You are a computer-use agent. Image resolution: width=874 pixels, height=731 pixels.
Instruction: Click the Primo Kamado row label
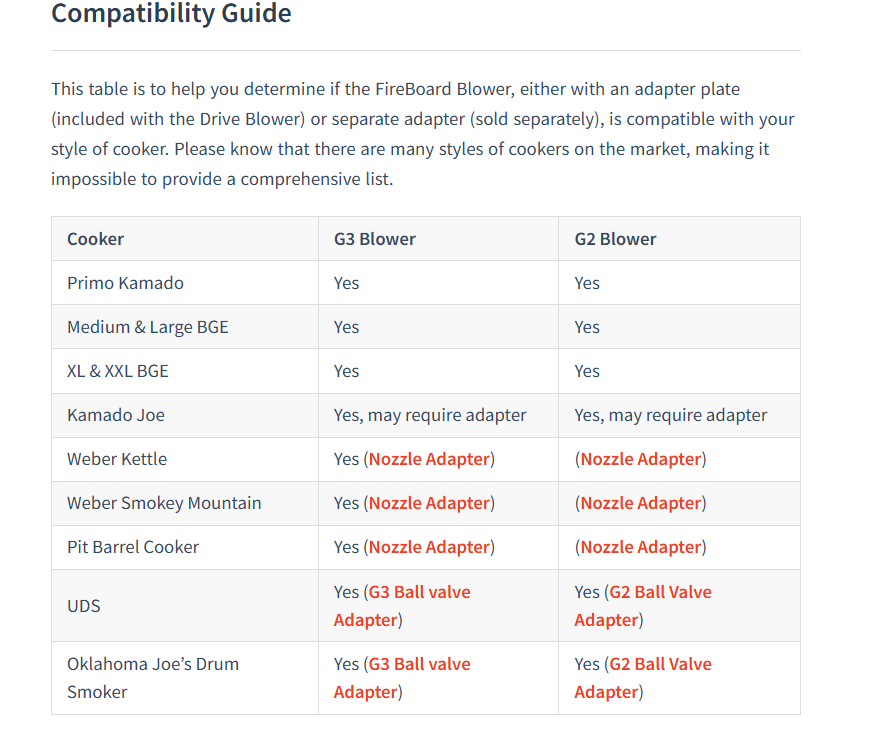(125, 283)
